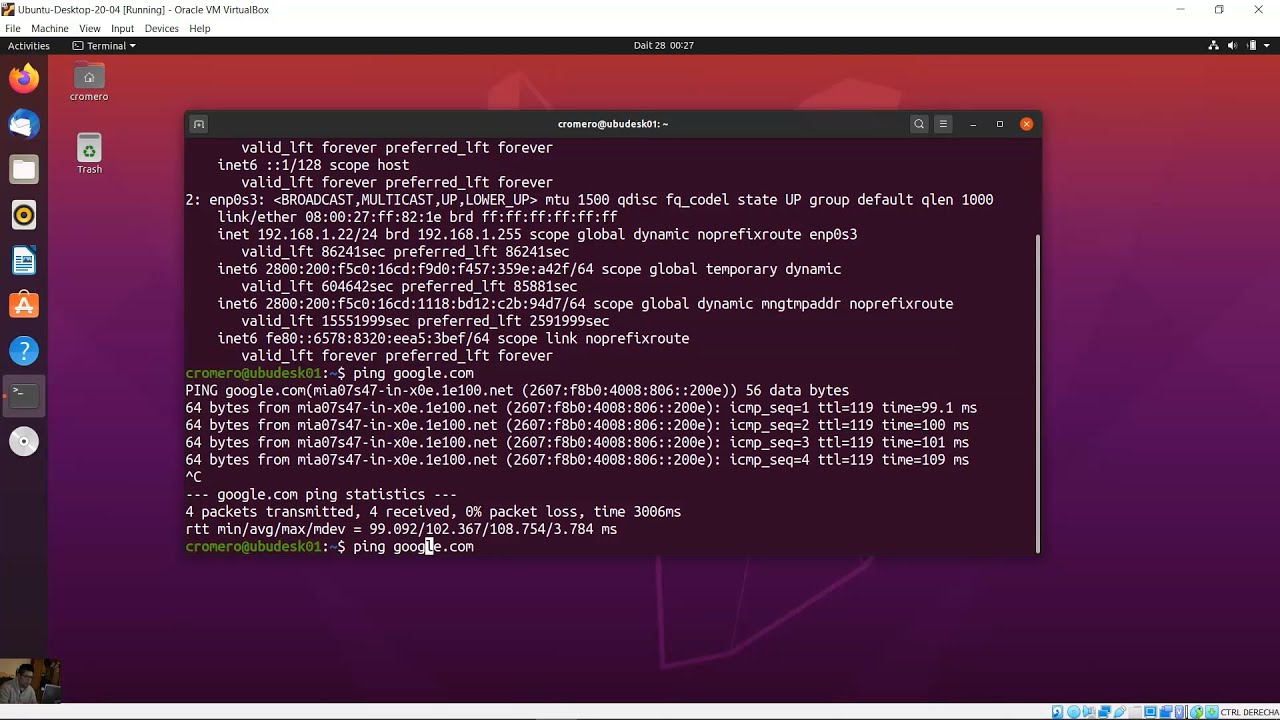
Task: Click the CTRL DERECHA host key label
Action: 1250,712
